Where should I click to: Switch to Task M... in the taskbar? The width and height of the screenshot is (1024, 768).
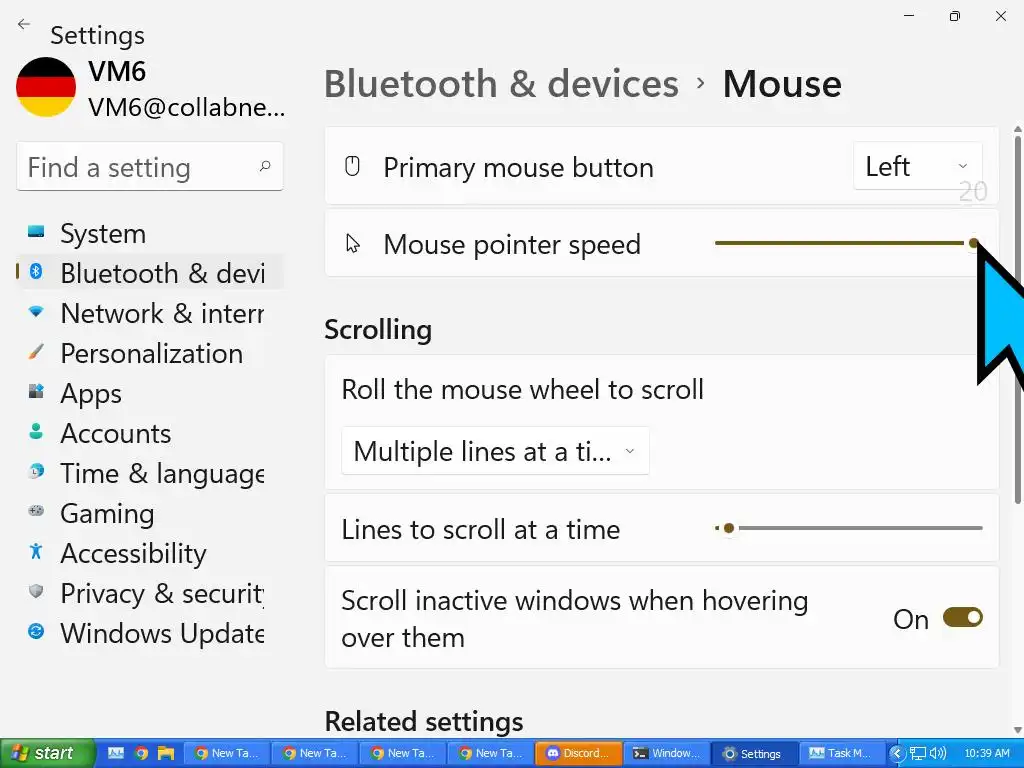click(x=841, y=753)
